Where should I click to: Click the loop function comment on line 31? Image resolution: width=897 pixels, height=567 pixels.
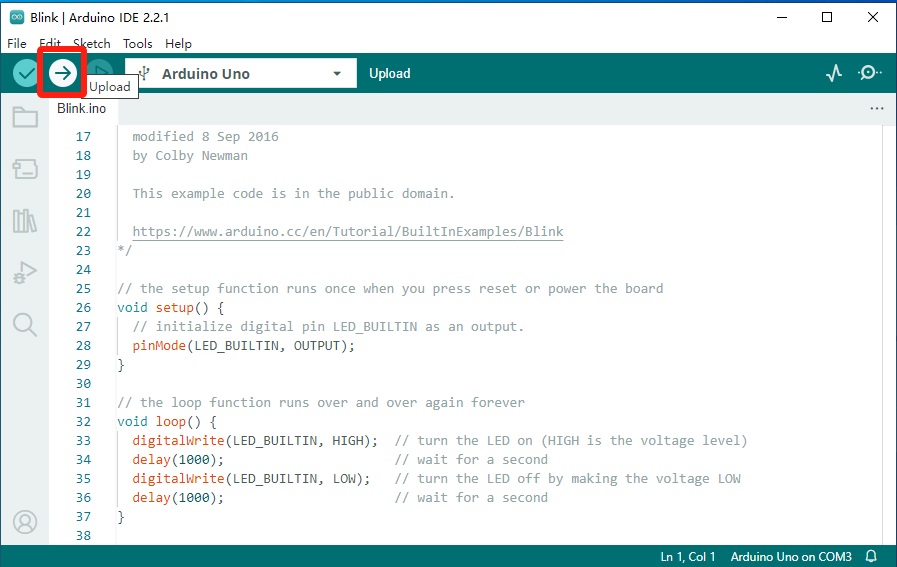(321, 403)
